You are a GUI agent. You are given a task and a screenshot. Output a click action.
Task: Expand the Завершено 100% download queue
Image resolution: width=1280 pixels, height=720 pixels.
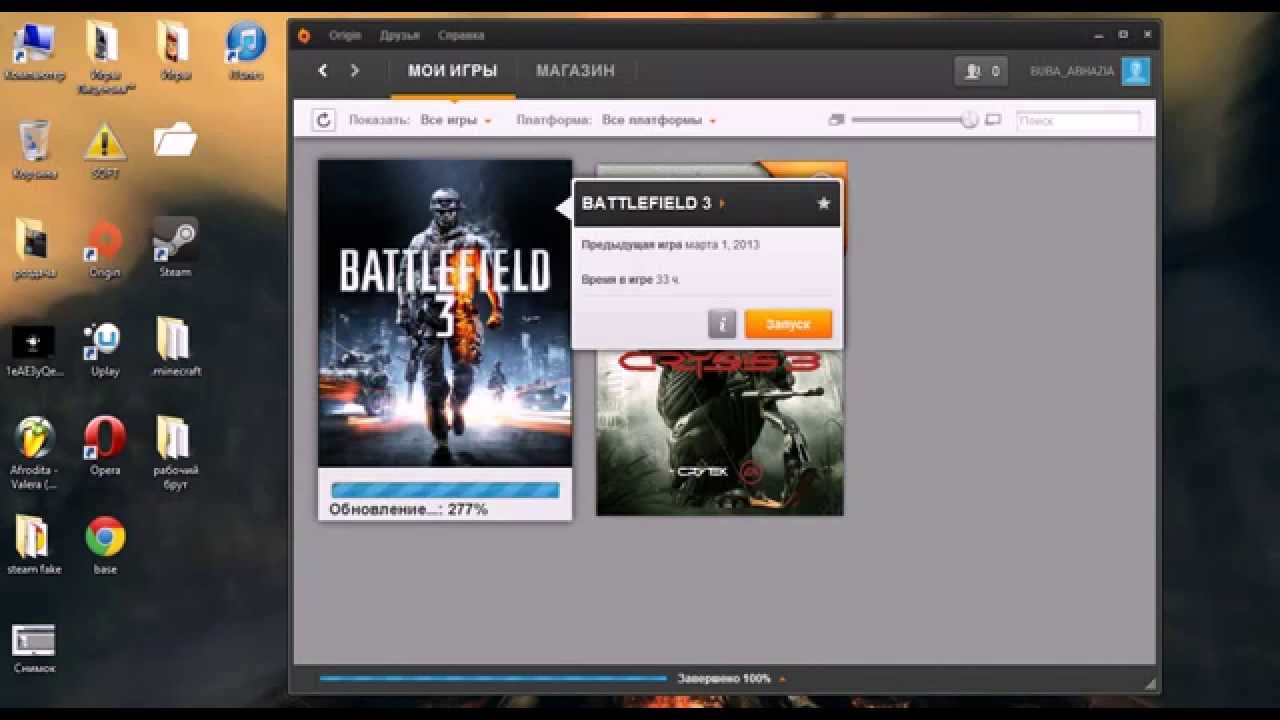pos(781,679)
